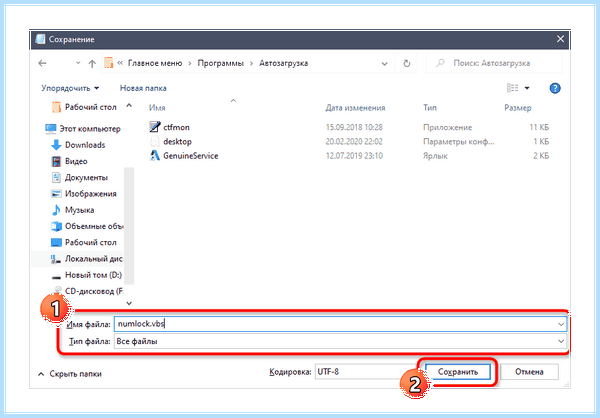Select the GenuineService shortcut
Screen dimensions: 600x418
click(191, 156)
